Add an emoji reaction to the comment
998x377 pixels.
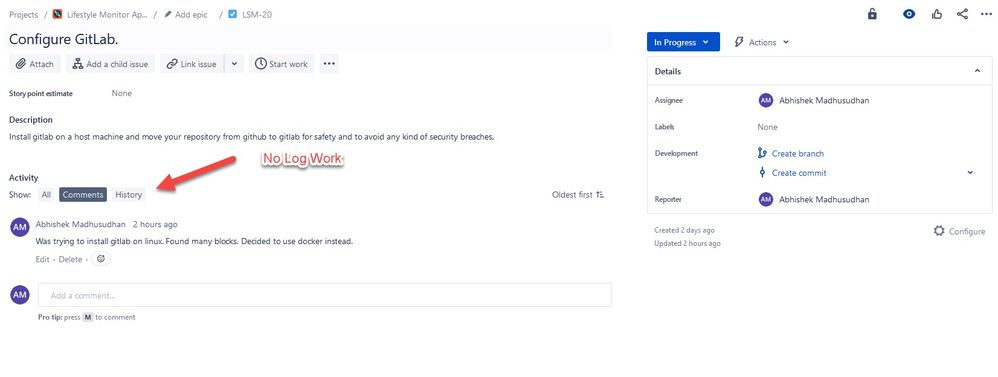click(101, 259)
